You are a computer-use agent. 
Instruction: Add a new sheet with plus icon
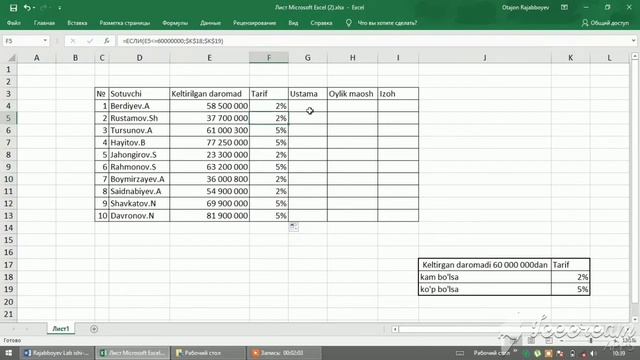[94, 329]
